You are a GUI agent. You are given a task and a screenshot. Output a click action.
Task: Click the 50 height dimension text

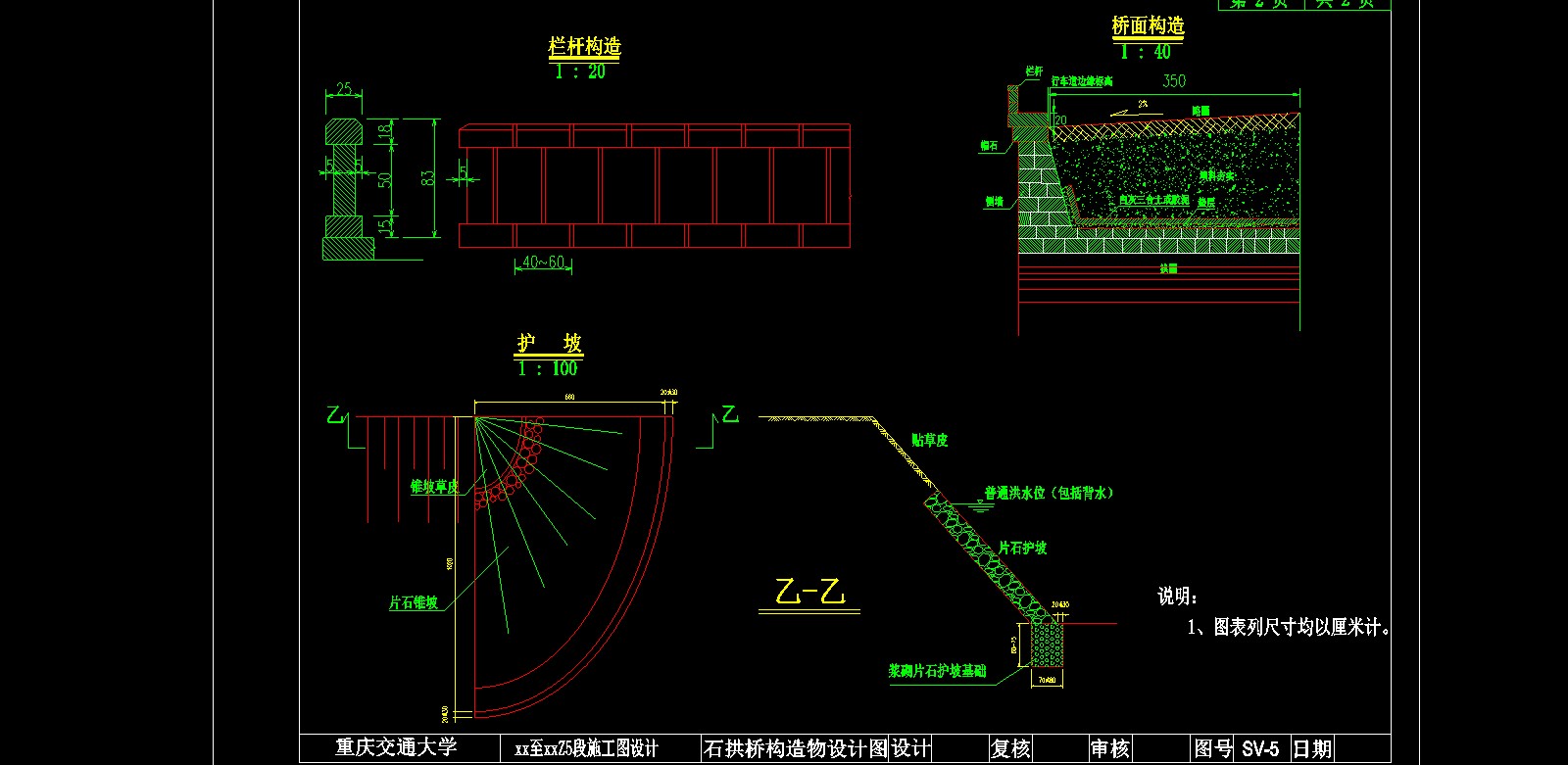384,180
